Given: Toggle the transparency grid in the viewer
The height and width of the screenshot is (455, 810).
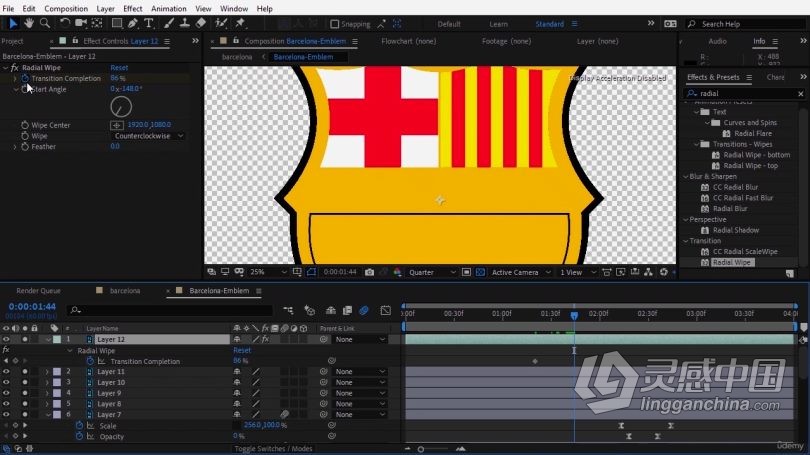Looking at the screenshot, I should 480,272.
